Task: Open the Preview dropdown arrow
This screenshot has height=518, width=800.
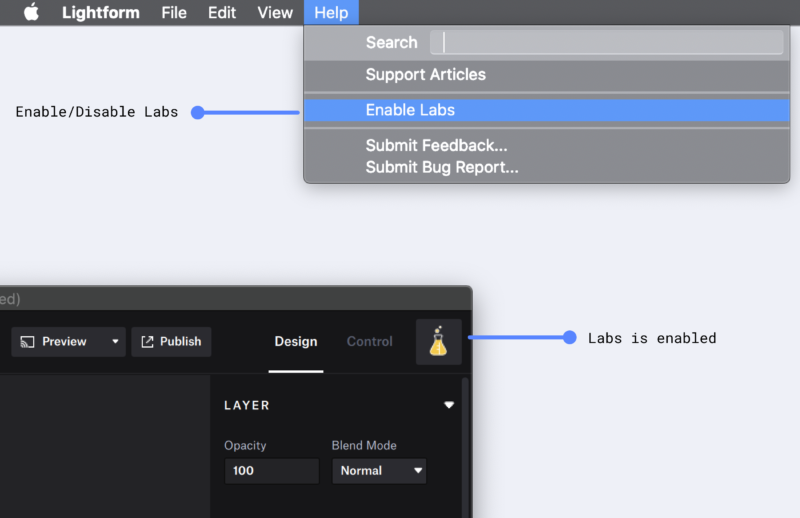Action: click(x=115, y=342)
